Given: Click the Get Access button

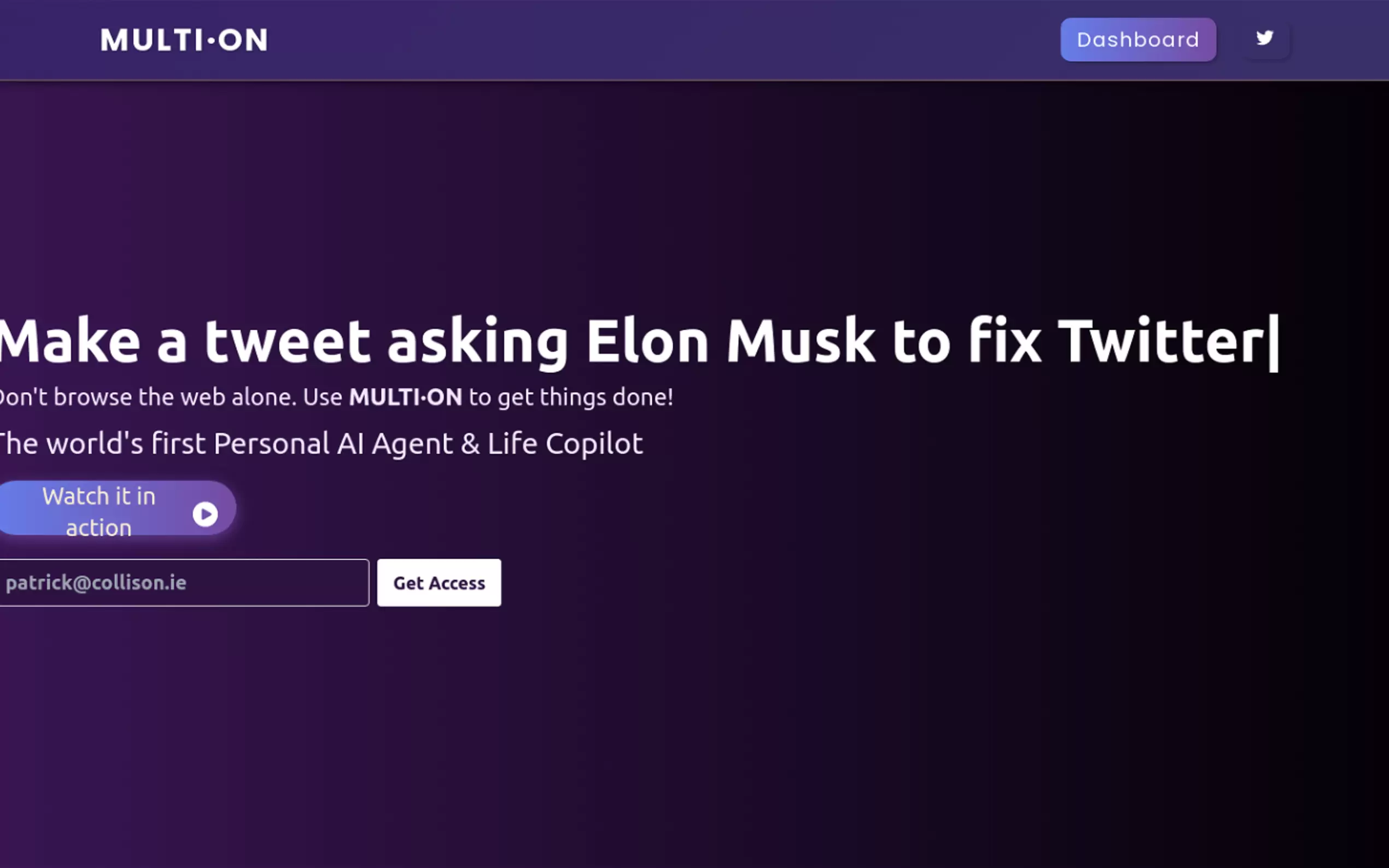Looking at the screenshot, I should click(x=439, y=583).
